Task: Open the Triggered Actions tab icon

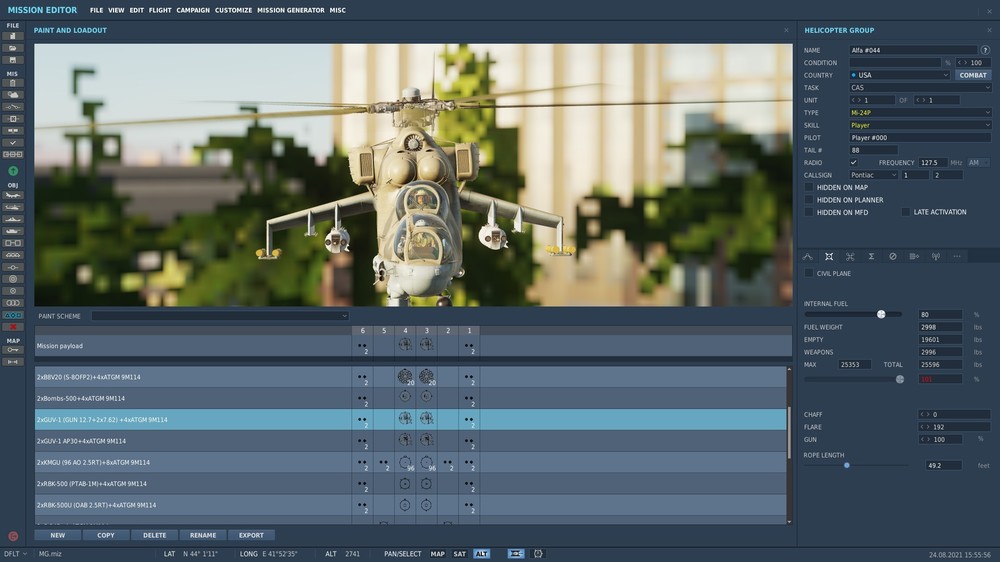Action: pyautogui.click(x=914, y=256)
